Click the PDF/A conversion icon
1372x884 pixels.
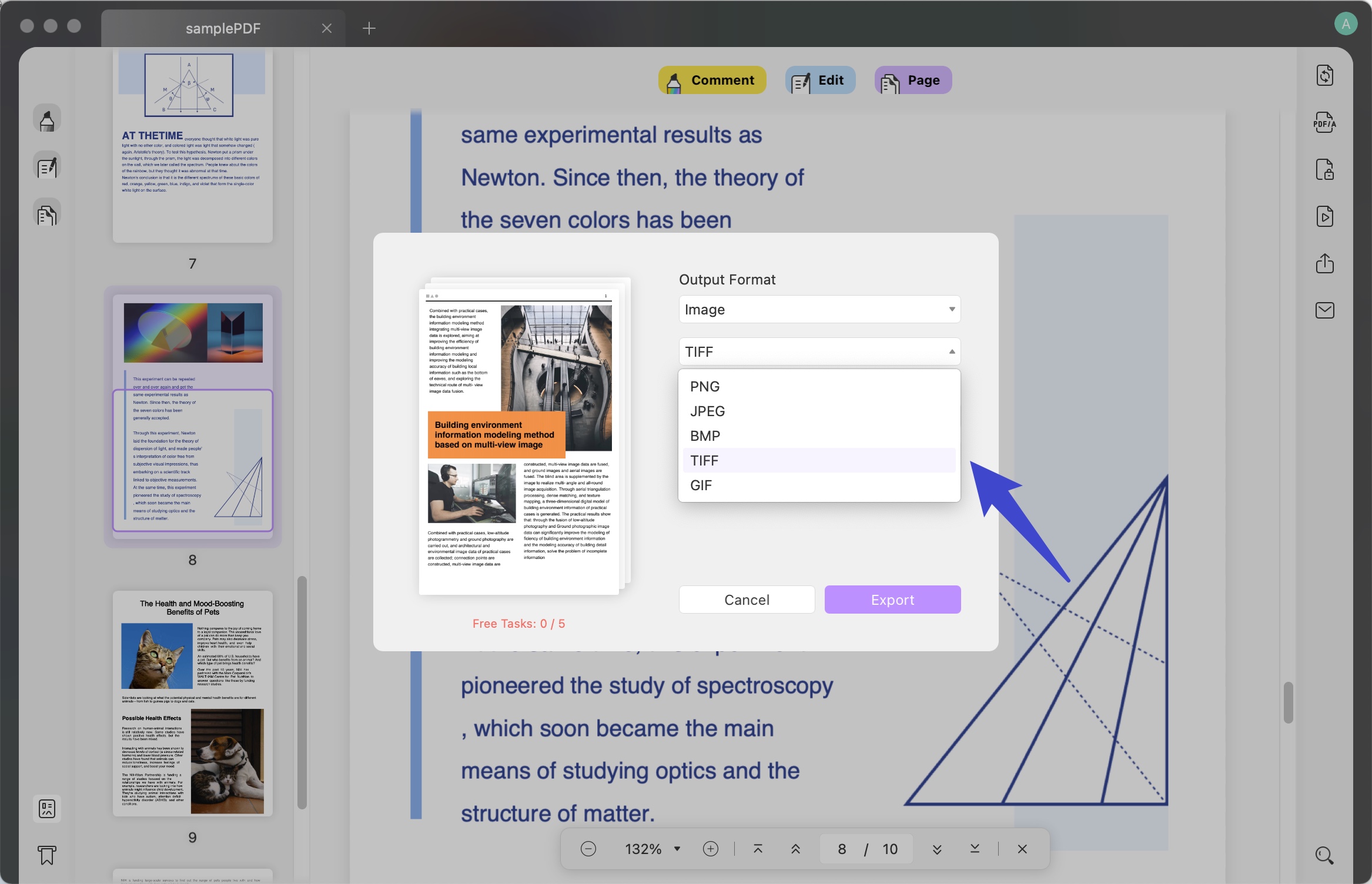point(1324,123)
